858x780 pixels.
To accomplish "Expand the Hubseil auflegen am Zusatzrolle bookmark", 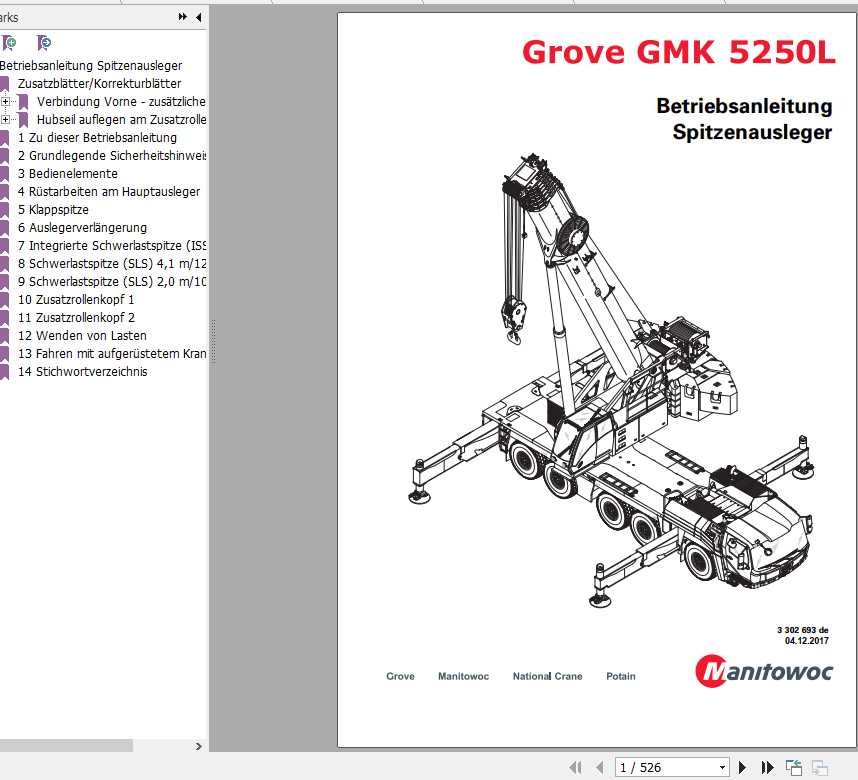I will 5,119.
